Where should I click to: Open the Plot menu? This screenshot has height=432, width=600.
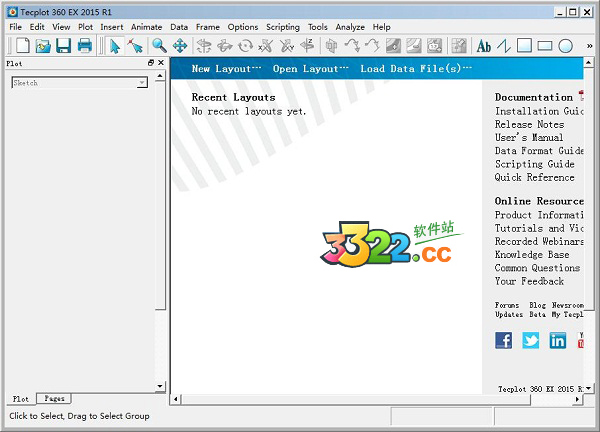pos(85,27)
